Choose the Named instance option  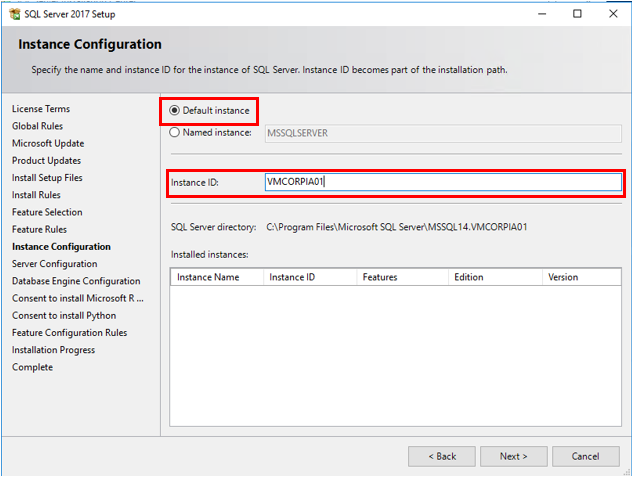(x=175, y=132)
